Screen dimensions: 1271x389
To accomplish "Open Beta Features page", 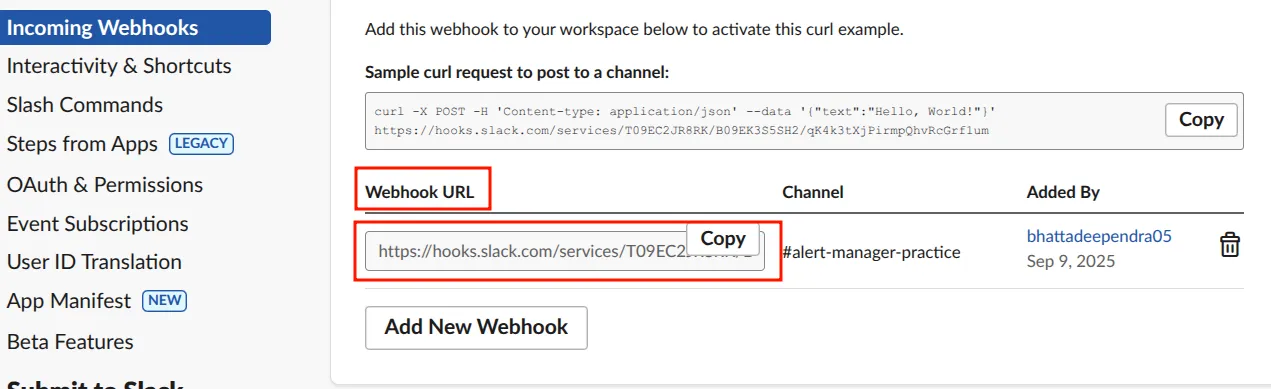I will 70,342.
